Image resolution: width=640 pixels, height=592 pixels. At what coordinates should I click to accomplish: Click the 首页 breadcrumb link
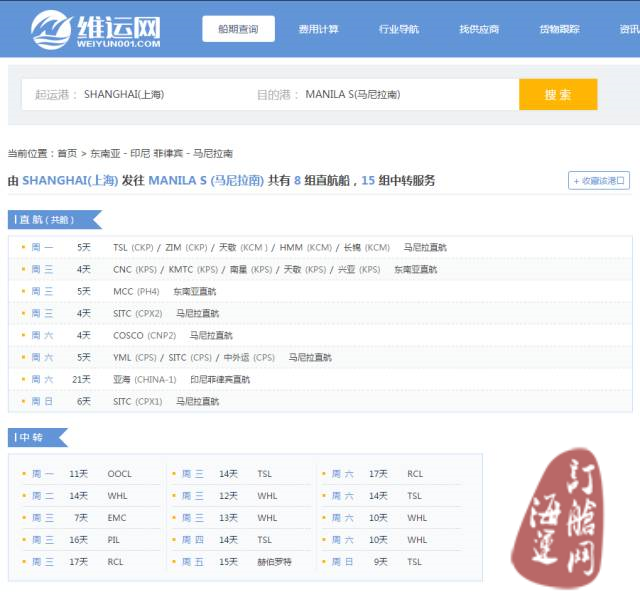pos(67,154)
